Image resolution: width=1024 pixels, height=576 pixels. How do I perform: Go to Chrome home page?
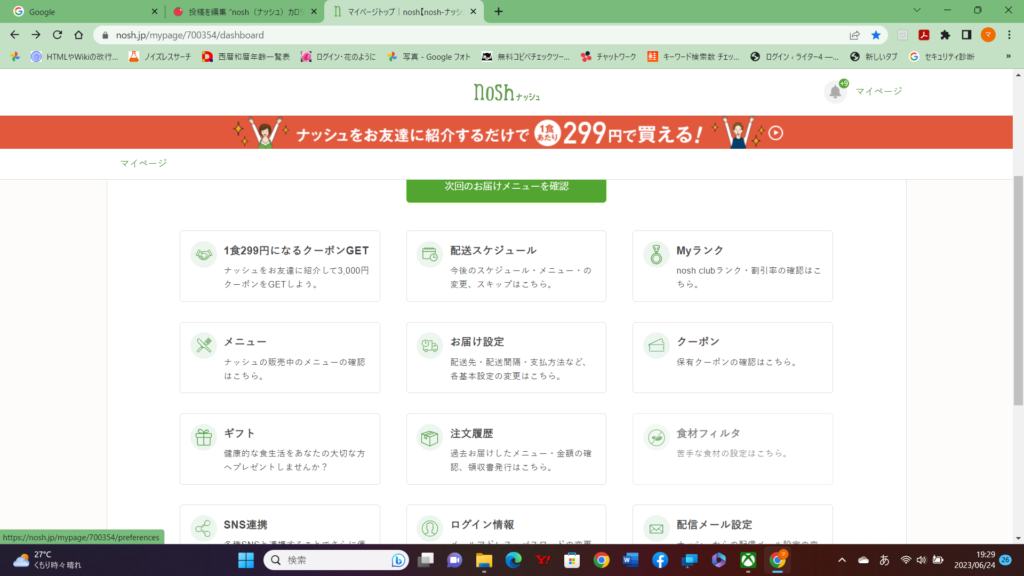click(x=78, y=35)
